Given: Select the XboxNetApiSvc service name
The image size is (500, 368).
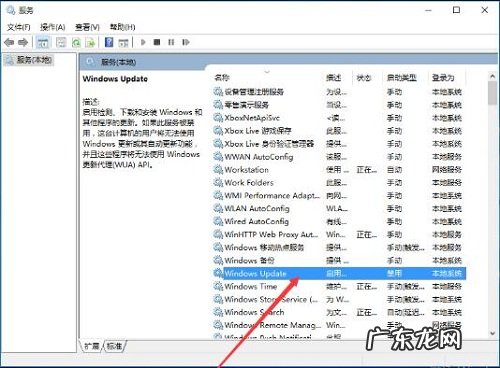Looking at the screenshot, I should coord(252,118).
